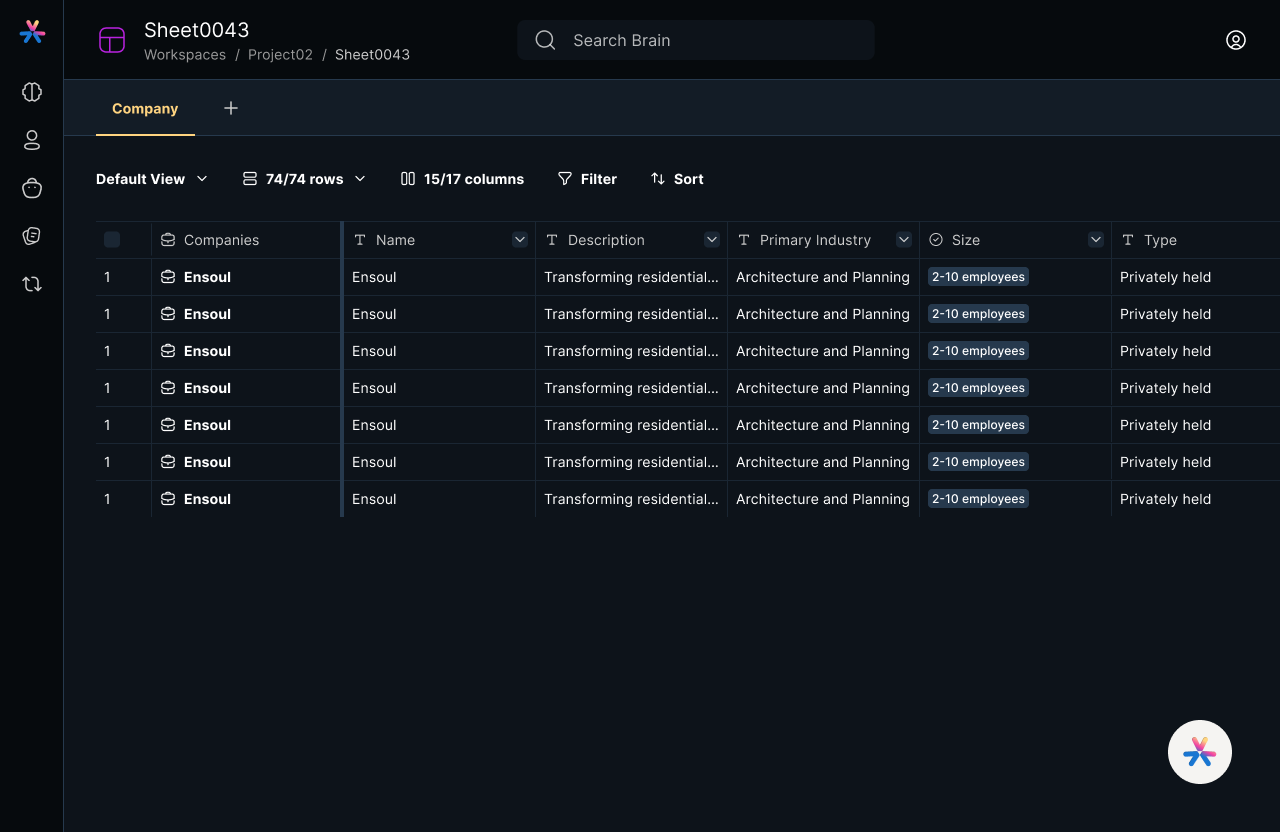The image size is (1280, 832).
Task: Click the loop arrows sidebar icon
Action: tap(32, 284)
